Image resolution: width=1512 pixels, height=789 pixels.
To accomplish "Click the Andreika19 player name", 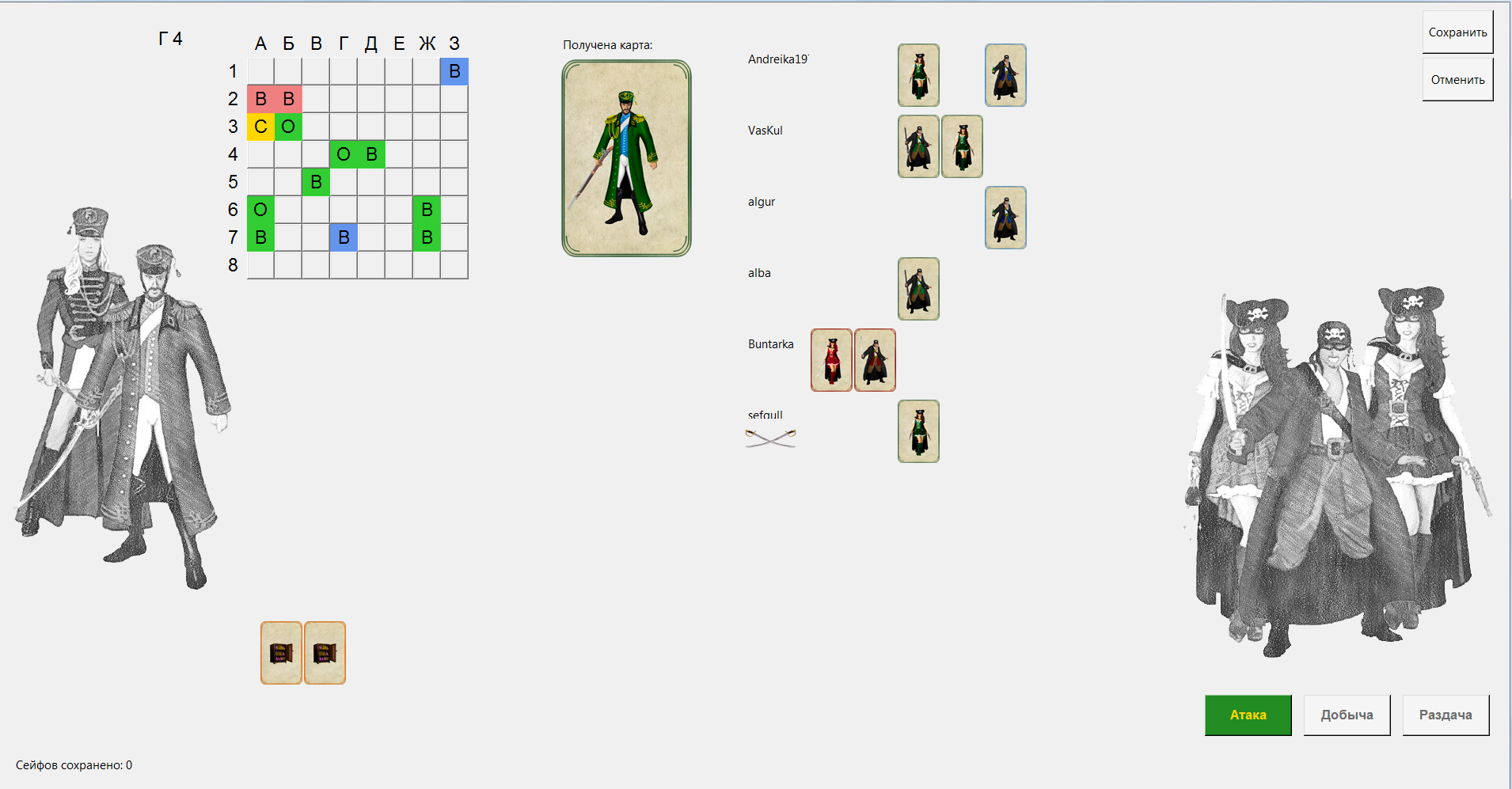I will tap(777, 59).
